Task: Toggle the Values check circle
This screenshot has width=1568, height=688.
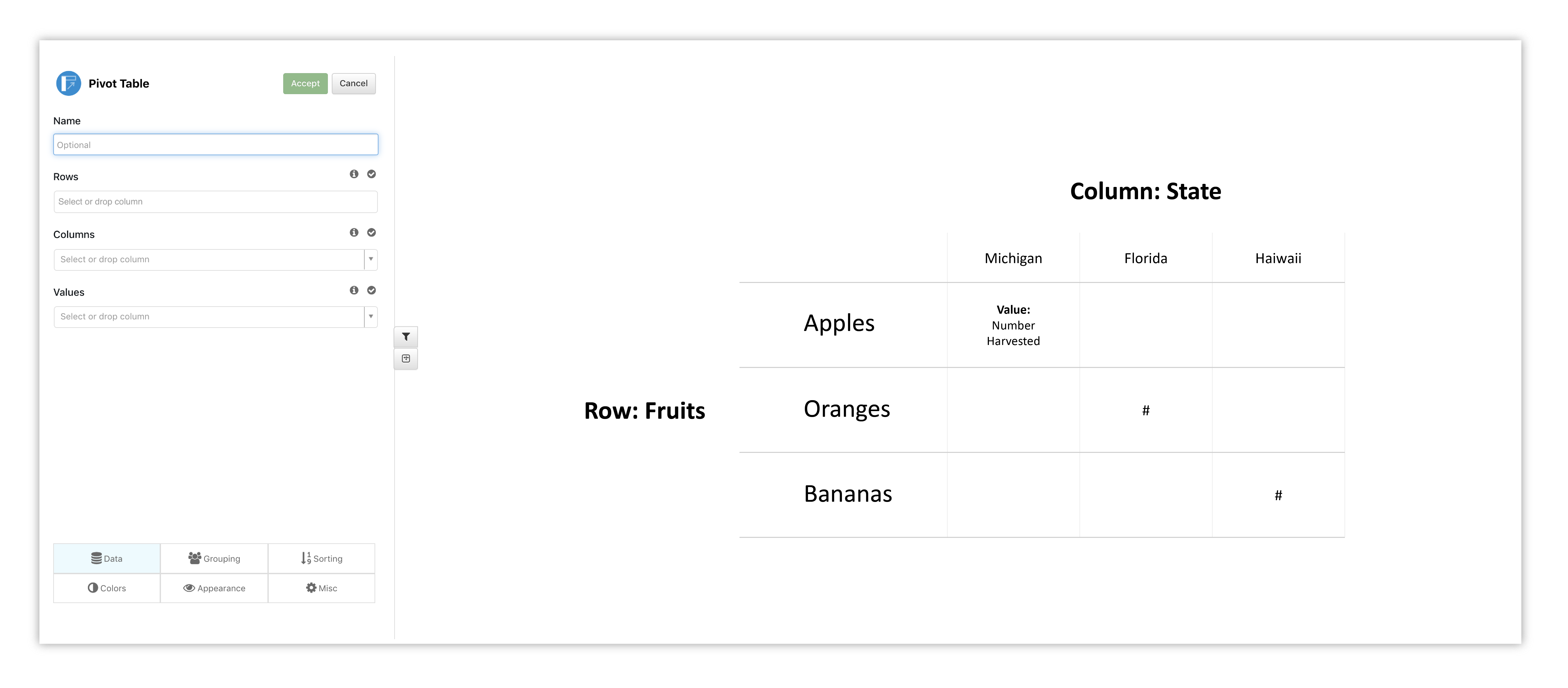Action: click(x=371, y=290)
